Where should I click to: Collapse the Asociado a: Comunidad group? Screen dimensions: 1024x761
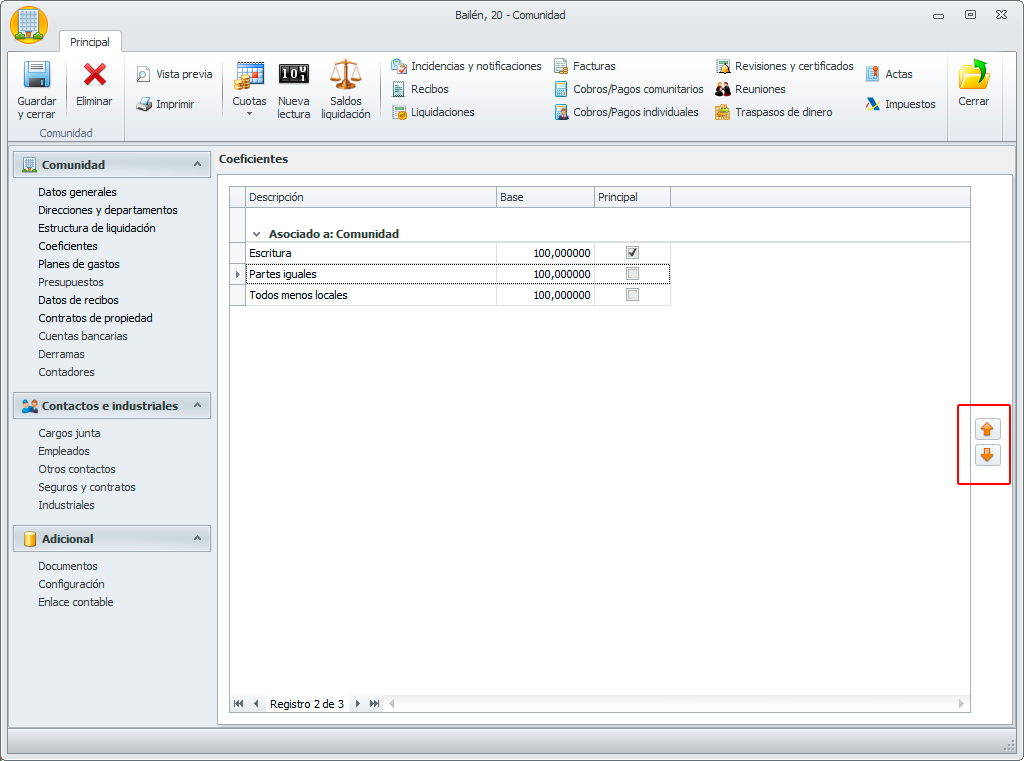pyautogui.click(x=257, y=234)
